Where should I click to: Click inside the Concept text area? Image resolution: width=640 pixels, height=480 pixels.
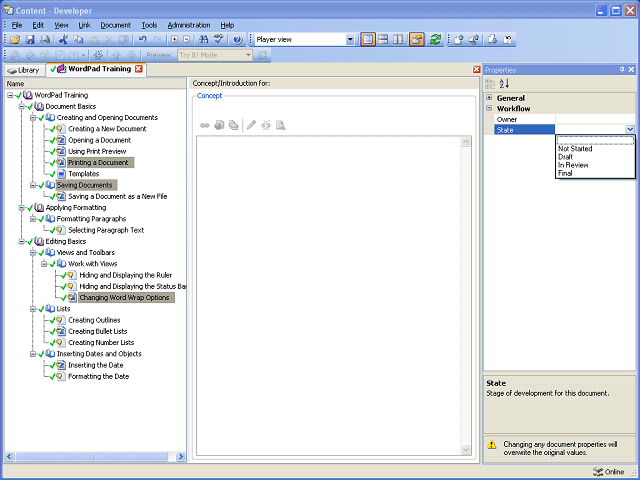[329, 296]
